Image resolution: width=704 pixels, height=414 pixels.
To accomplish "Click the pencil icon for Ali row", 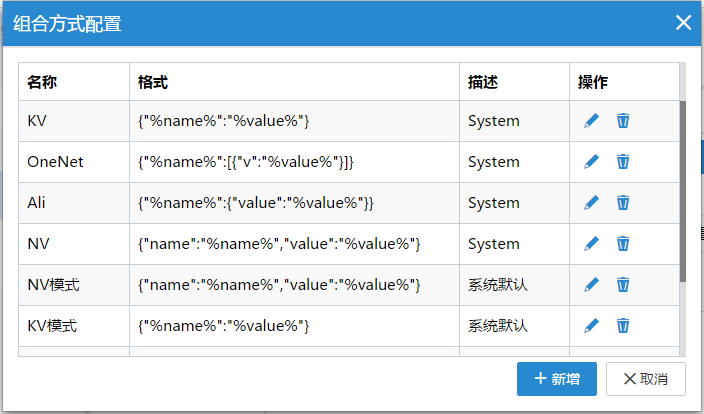I will pos(591,203).
